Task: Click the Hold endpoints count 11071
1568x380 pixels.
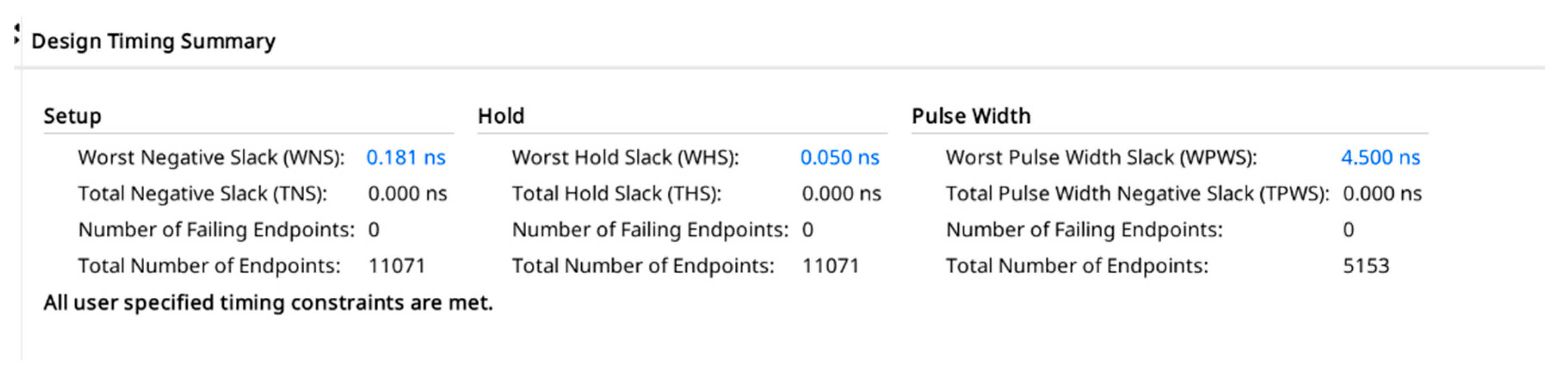Action: click(830, 266)
